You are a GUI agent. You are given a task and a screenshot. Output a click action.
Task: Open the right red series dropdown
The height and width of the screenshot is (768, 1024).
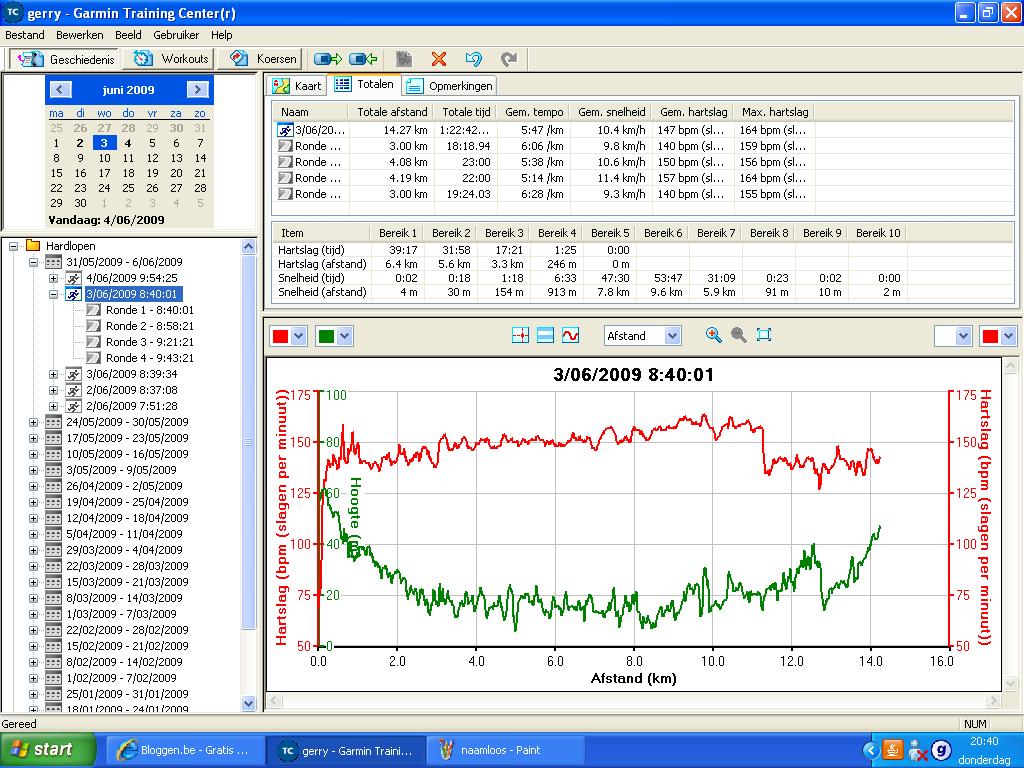pyautogui.click(x=1008, y=336)
